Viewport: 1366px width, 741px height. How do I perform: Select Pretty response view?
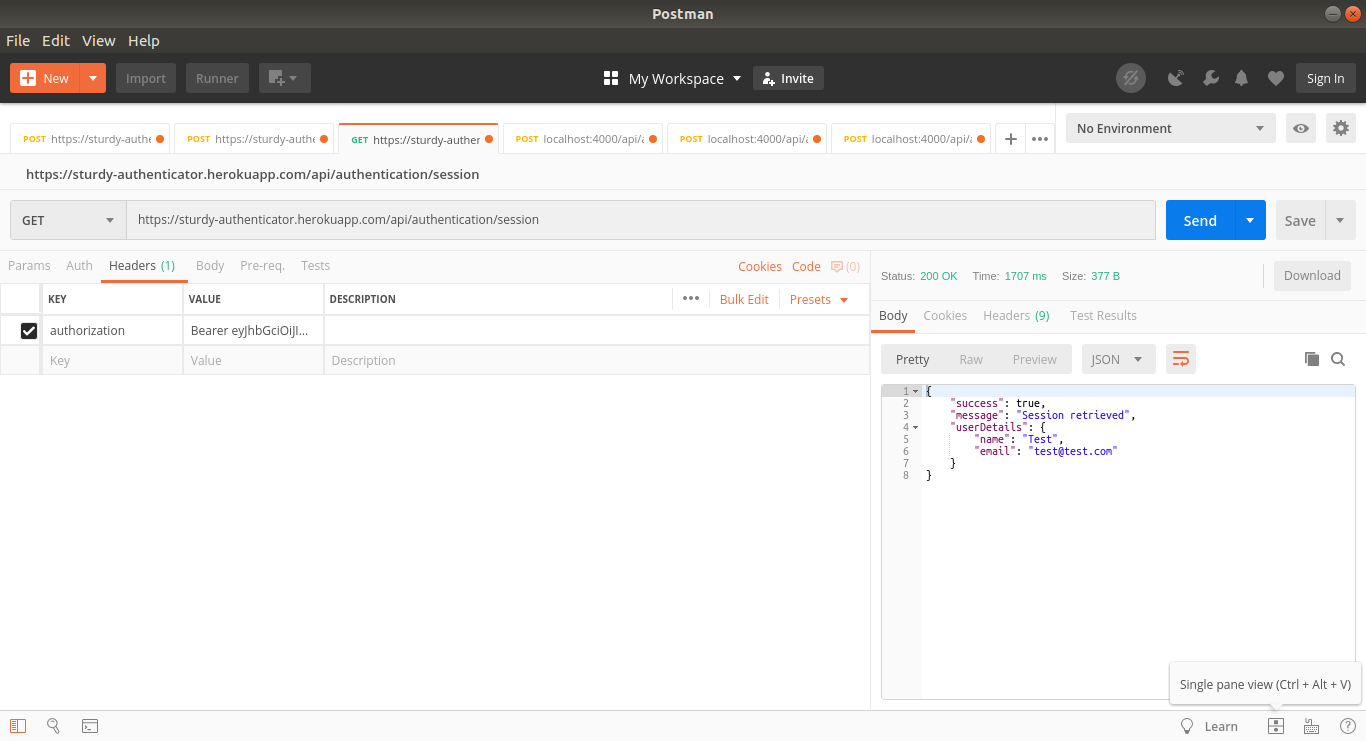[912, 359]
